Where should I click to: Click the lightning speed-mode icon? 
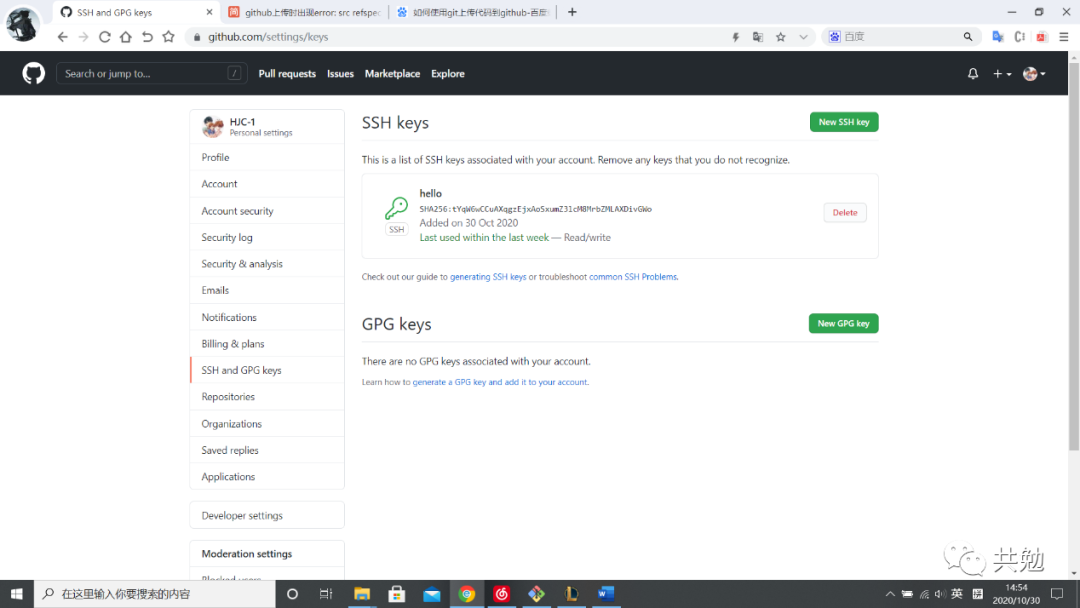(x=736, y=37)
